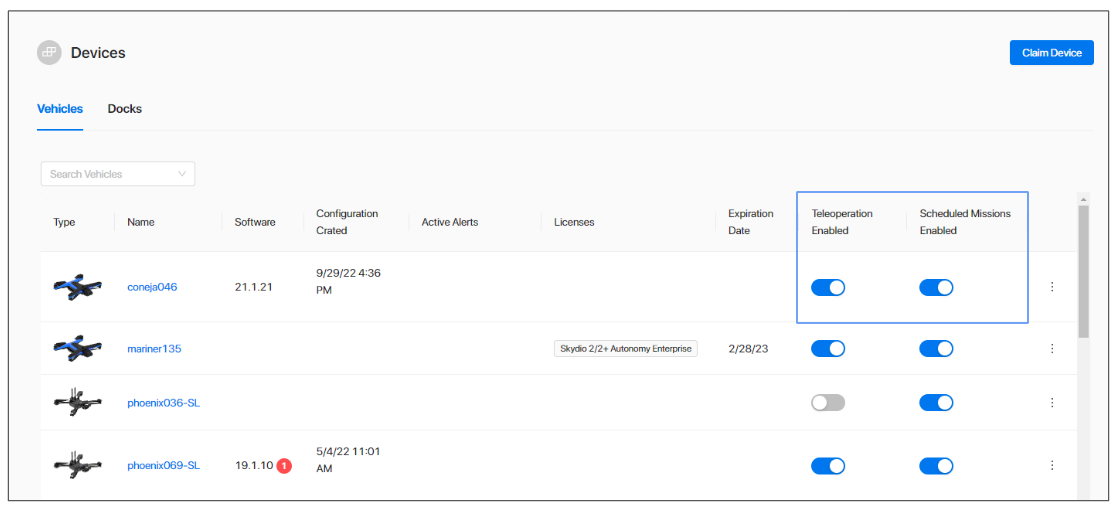The image size is (1112, 507).
Task: Click the 9/29/22 4:36 PM configuration date
Action: pyautogui.click(x=349, y=282)
